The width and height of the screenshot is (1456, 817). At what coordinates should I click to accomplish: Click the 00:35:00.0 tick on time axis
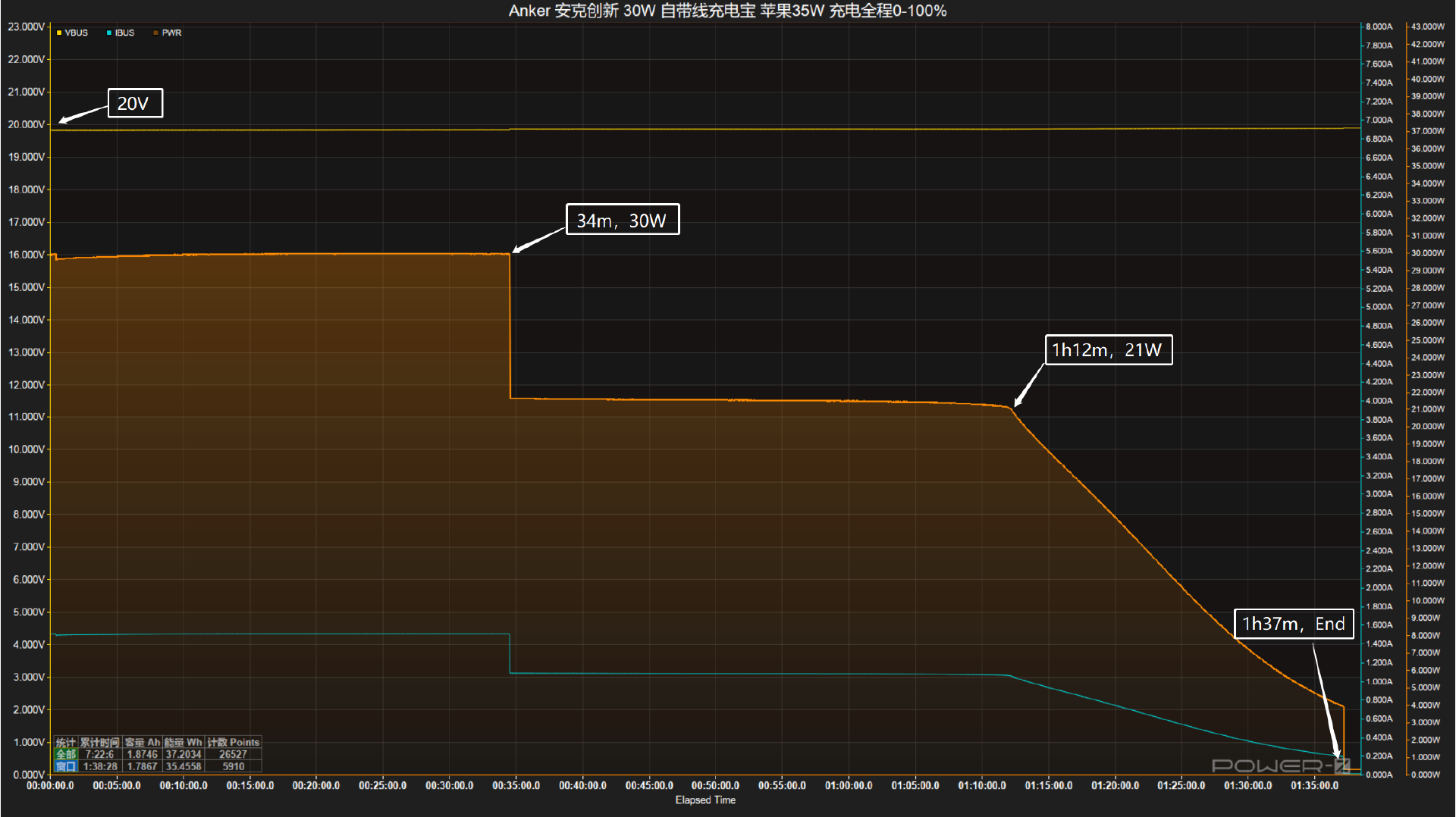516,785
